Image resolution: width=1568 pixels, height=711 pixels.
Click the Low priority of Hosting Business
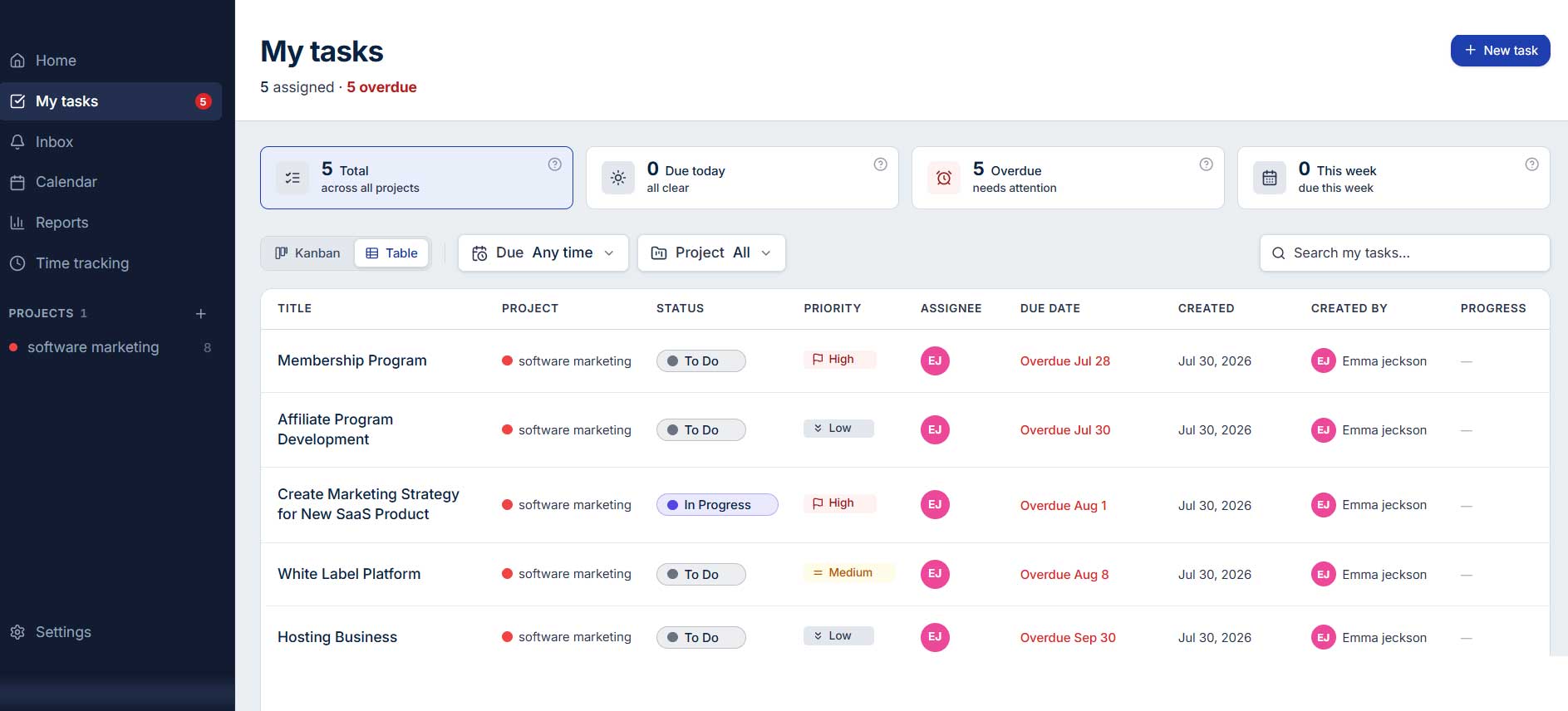pyautogui.click(x=838, y=635)
